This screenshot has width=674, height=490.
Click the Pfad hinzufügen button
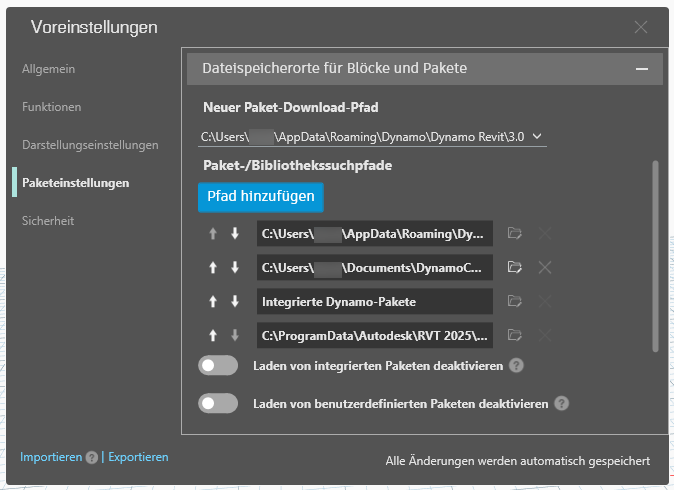tap(261, 197)
